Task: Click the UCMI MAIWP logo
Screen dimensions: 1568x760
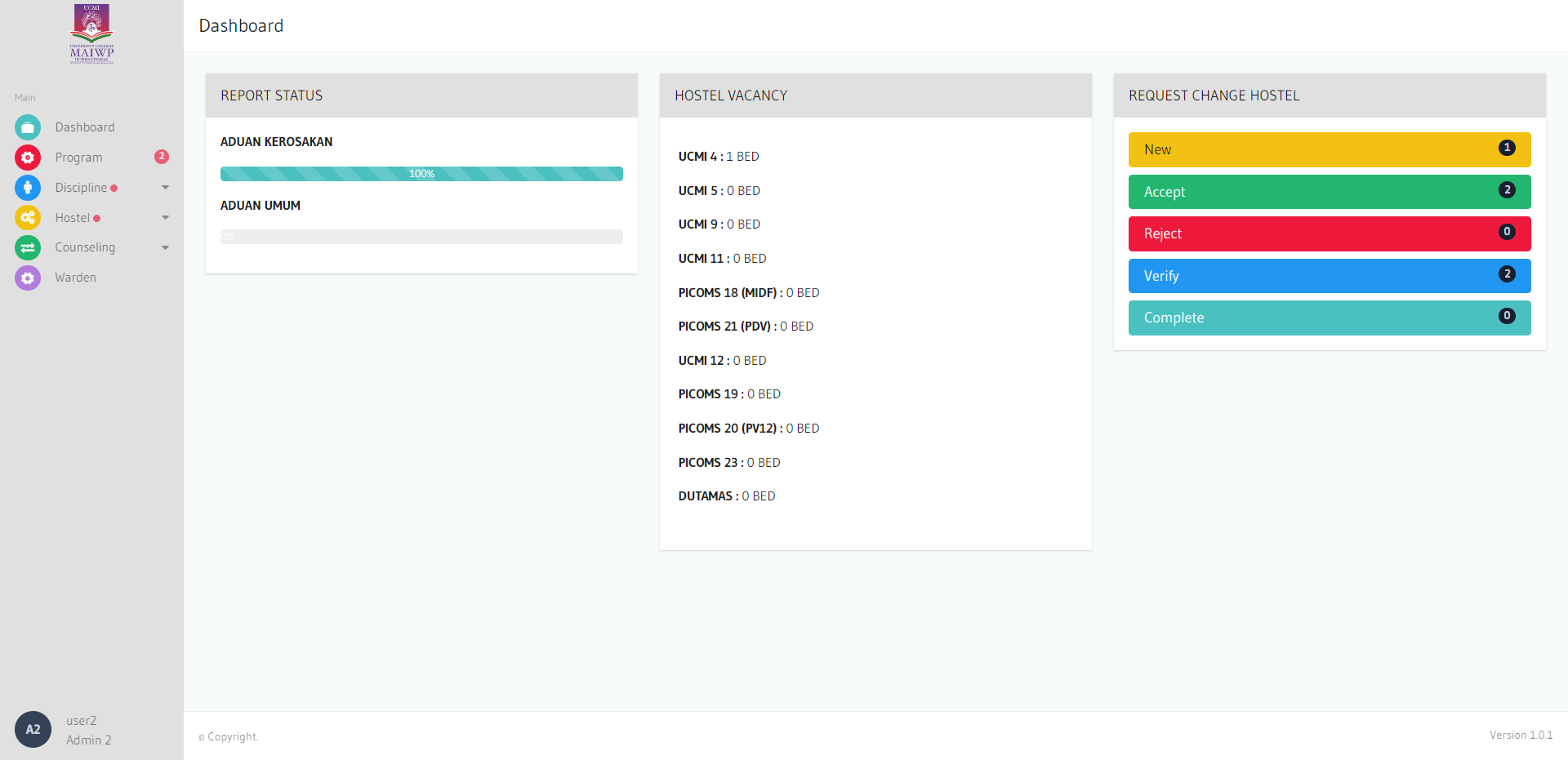Action: pyautogui.click(x=91, y=34)
